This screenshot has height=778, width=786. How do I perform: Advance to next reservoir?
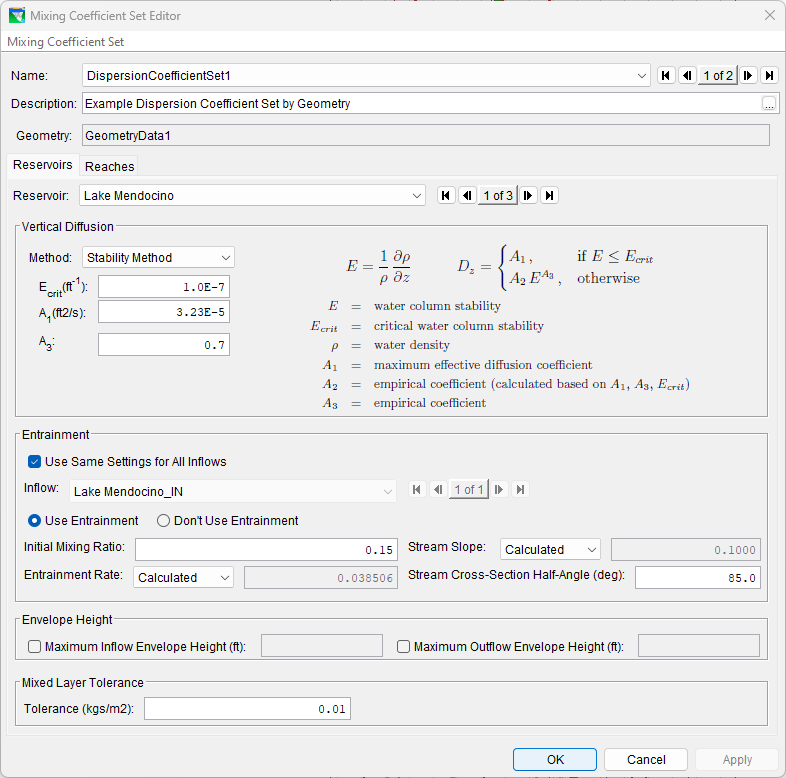[528, 195]
